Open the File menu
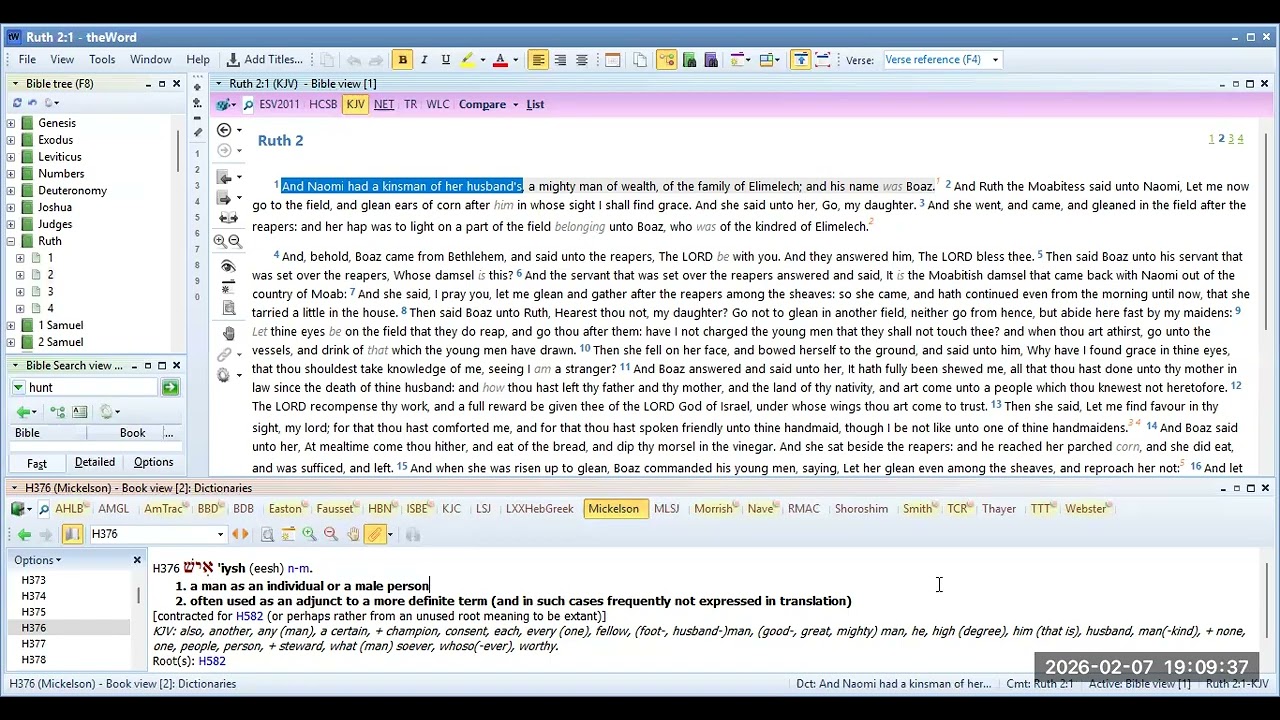Screen dimensions: 1280x720 (x=27, y=60)
